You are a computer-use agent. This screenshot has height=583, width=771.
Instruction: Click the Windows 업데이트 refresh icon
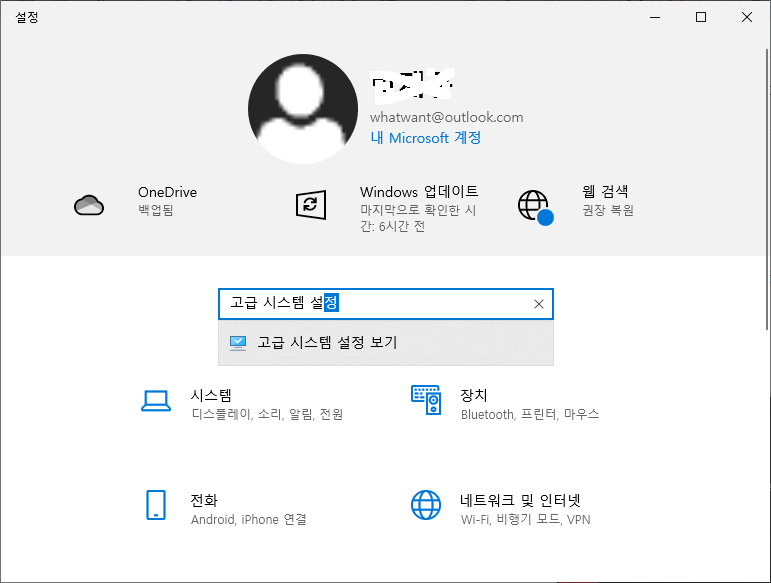[x=311, y=204]
